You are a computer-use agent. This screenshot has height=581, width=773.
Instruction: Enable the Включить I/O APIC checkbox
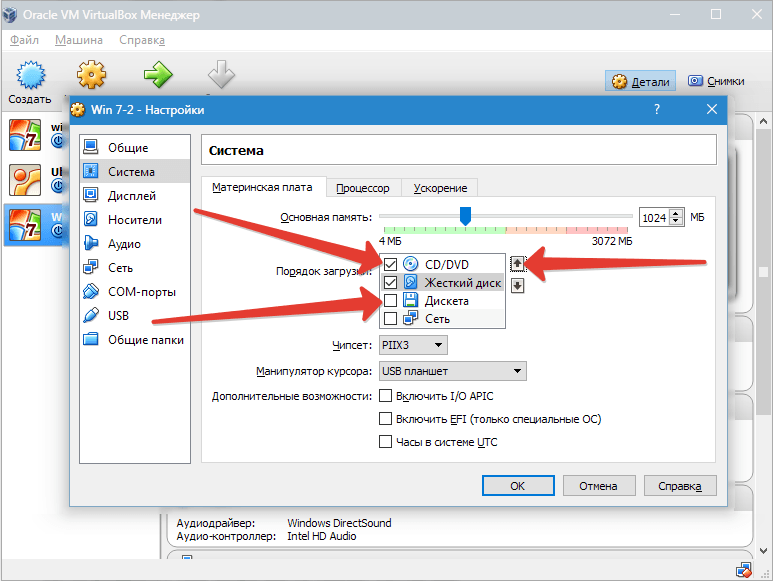[385, 396]
